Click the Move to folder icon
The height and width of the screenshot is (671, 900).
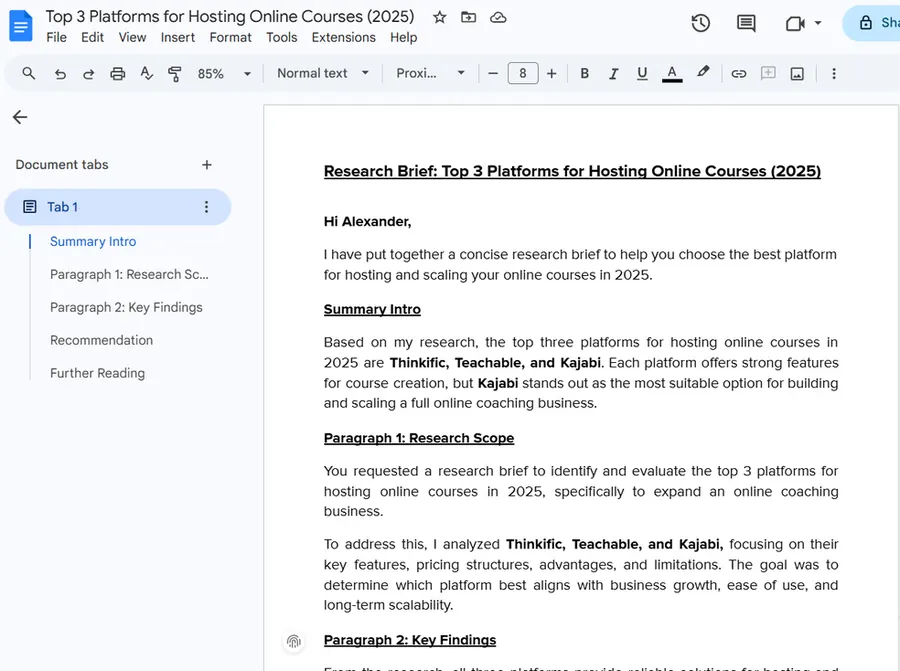(x=468, y=17)
